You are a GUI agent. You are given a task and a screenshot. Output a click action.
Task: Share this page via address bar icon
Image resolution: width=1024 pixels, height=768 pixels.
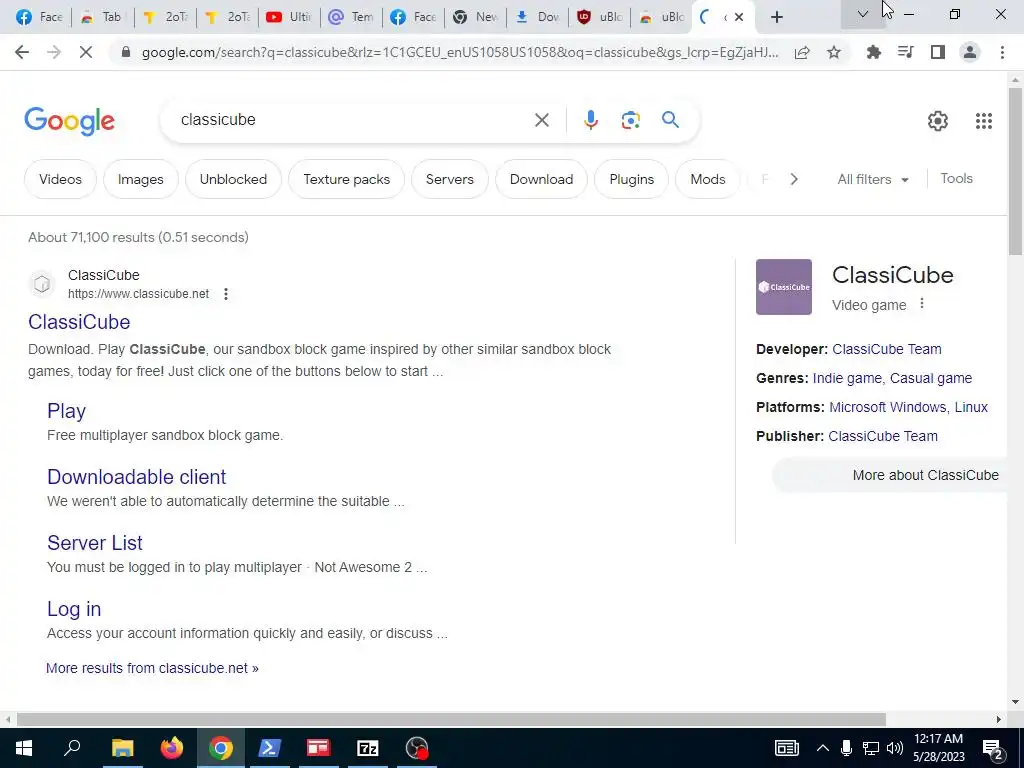point(802,53)
